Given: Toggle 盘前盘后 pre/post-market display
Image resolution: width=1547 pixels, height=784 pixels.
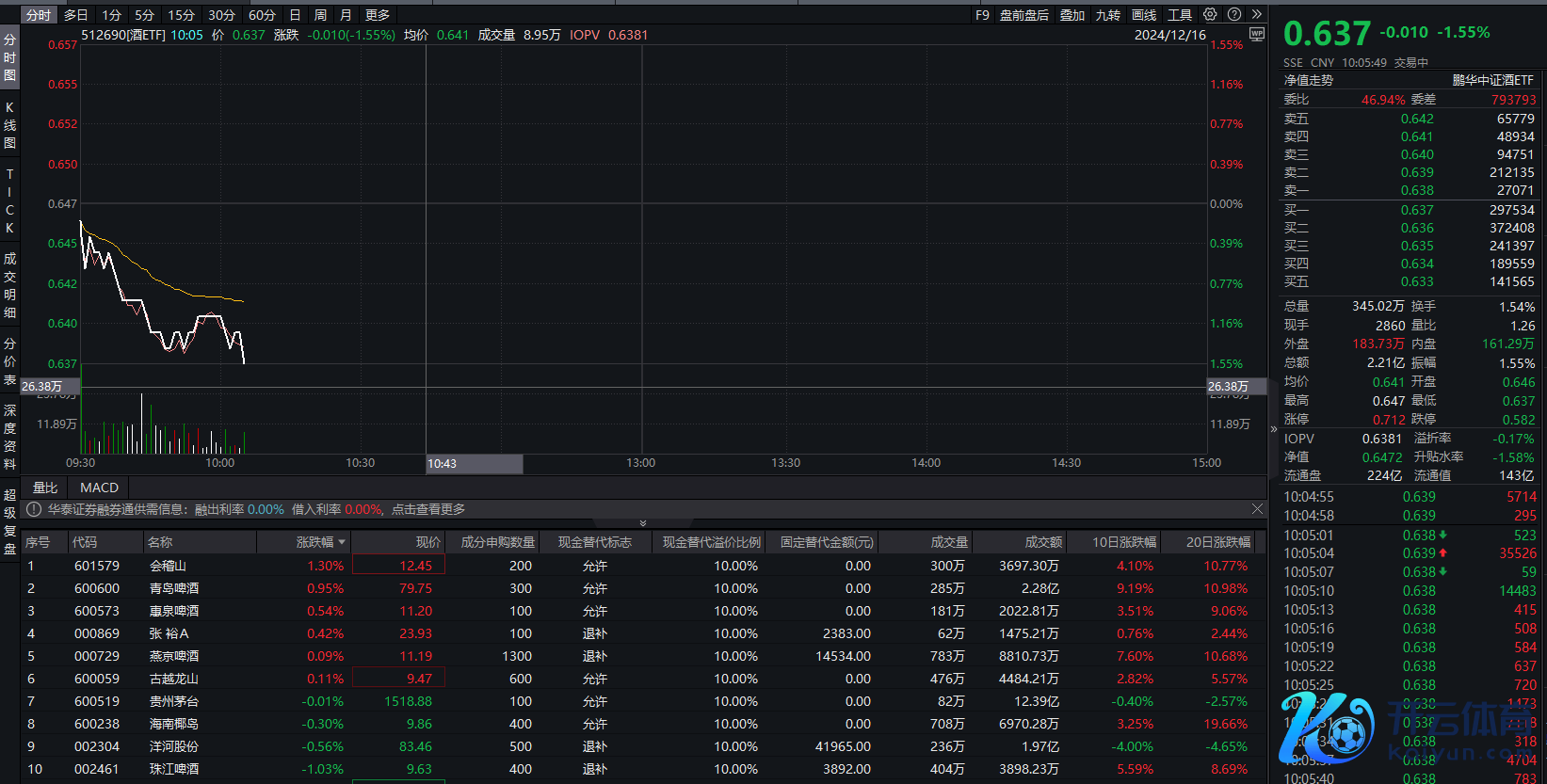Looking at the screenshot, I should [1023, 15].
